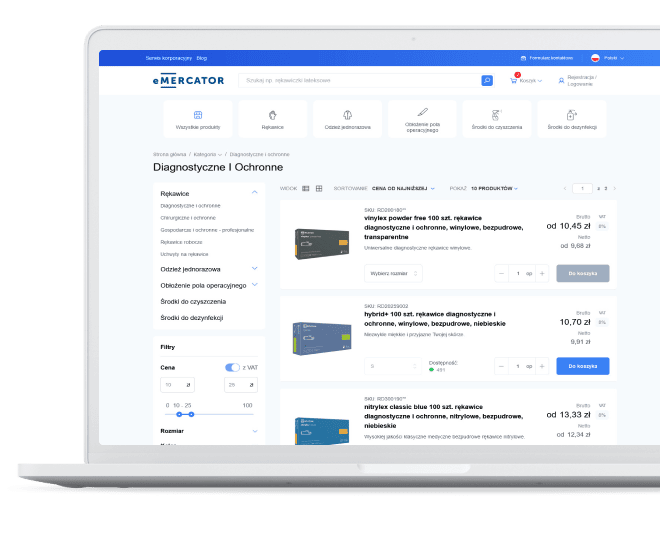
Task: Open Odzież jednorazowa category tile
Action: click(x=348, y=119)
